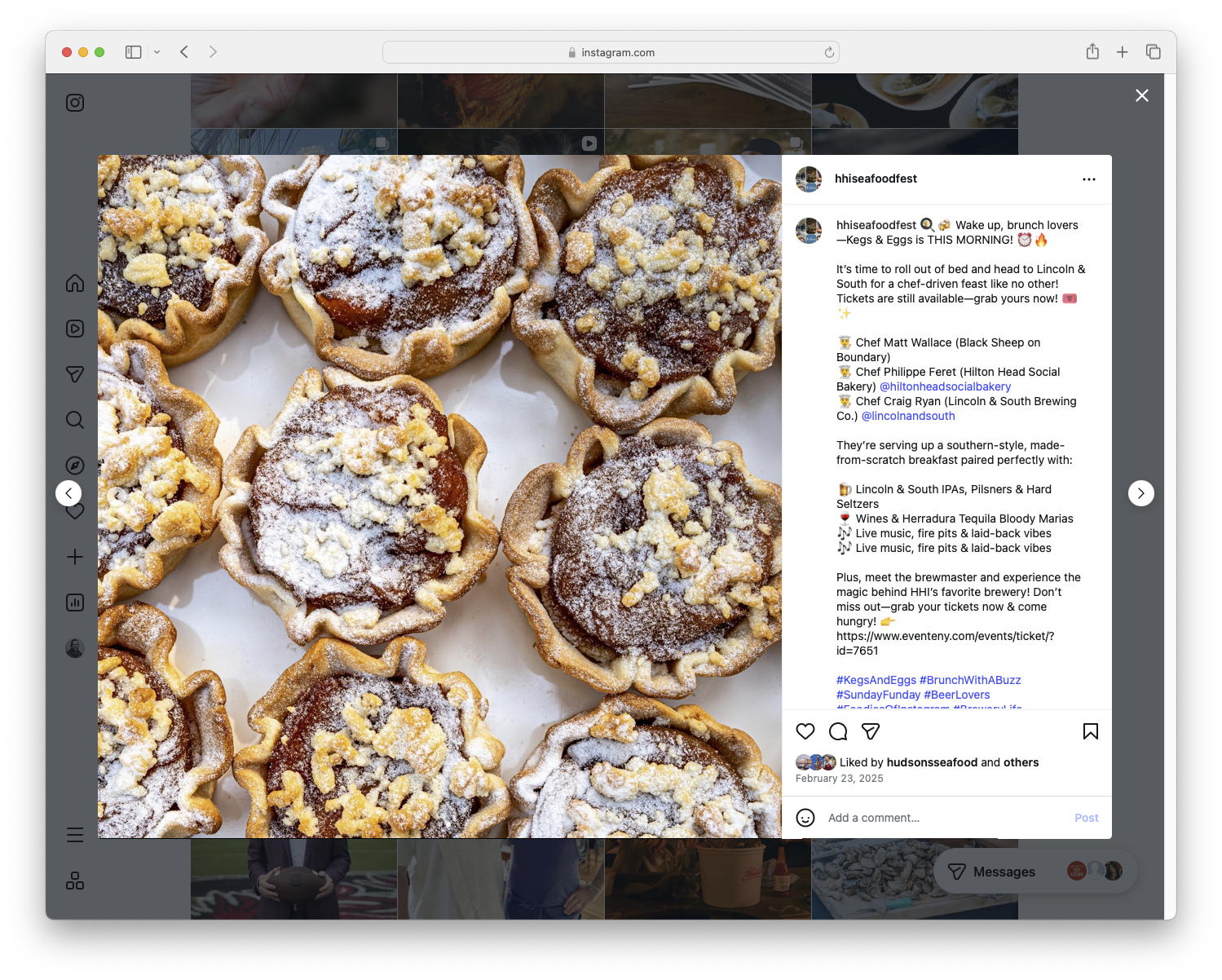The width and height of the screenshot is (1222, 980).
Task: Go back using the left chevron arrow
Action: [x=68, y=493]
